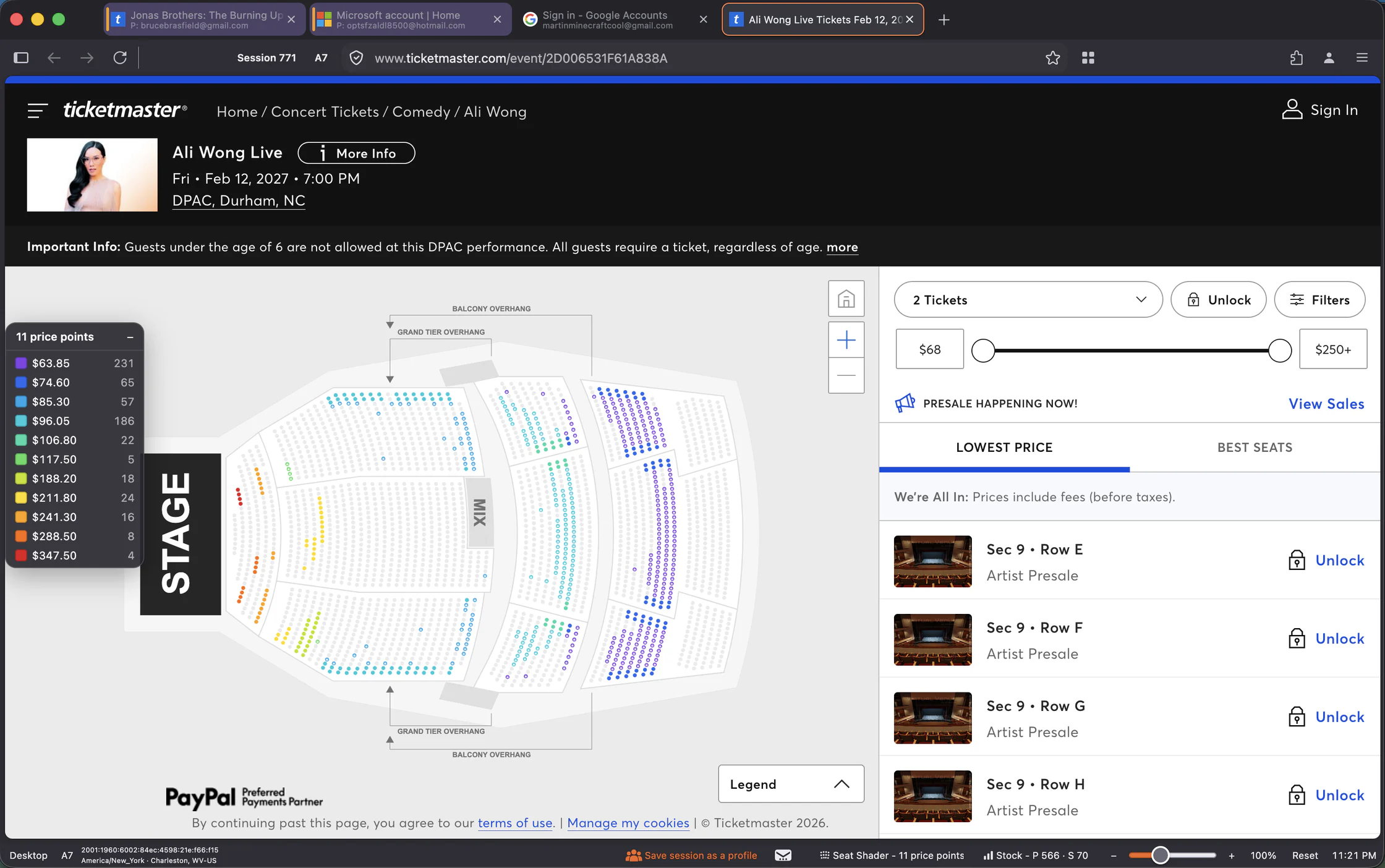
Task: Click lock icon for Sec 9 Row E
Action: pos(1297,560)
